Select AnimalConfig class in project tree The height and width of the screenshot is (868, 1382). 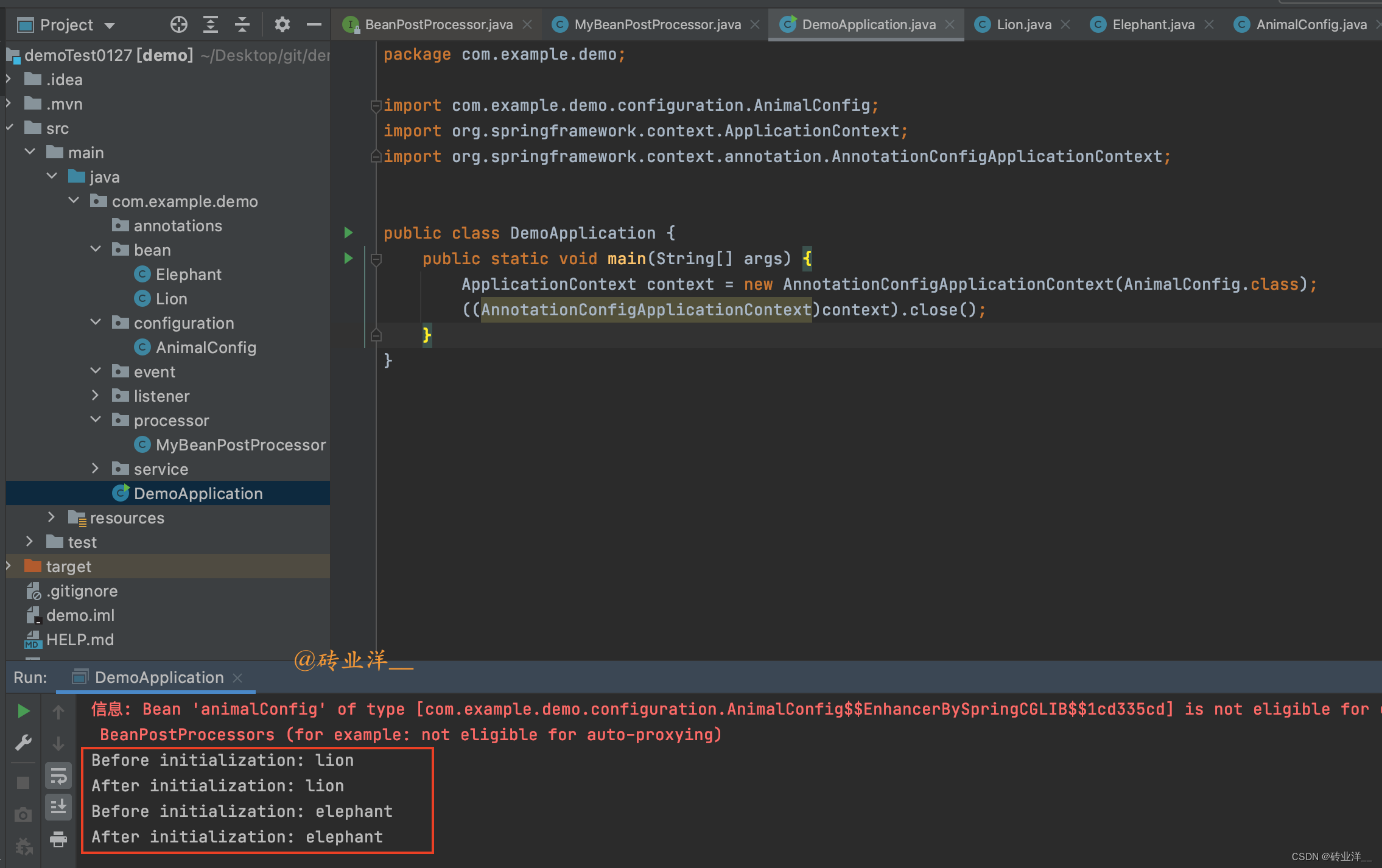(205, 347)
